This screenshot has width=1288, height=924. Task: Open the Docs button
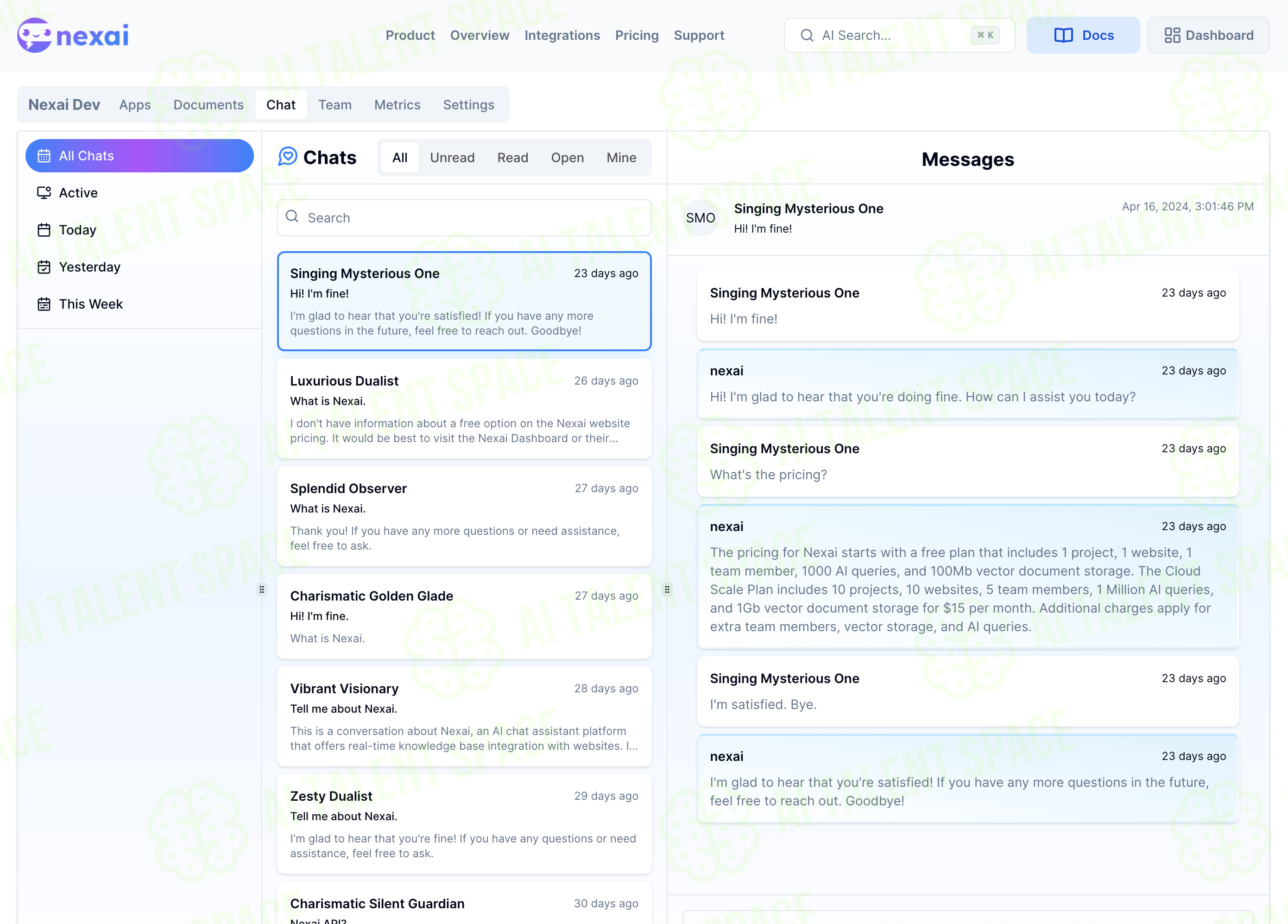[x=1082, y=35]
